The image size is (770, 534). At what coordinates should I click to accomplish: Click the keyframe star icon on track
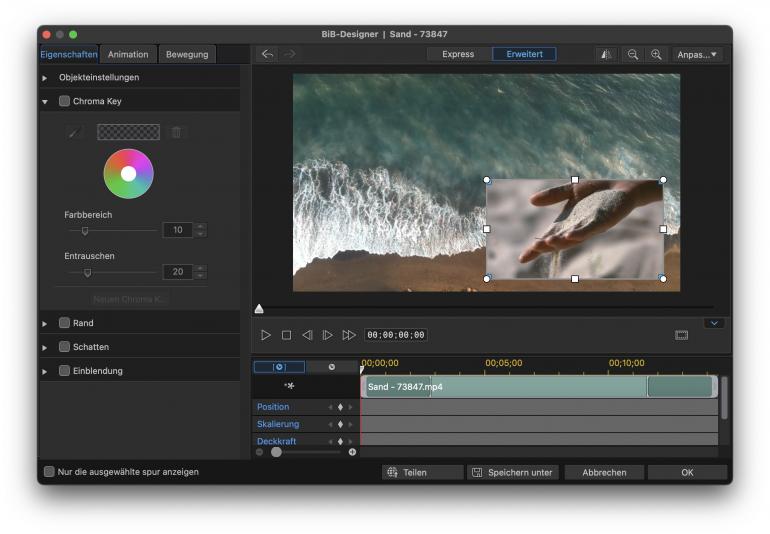[289, 386]
